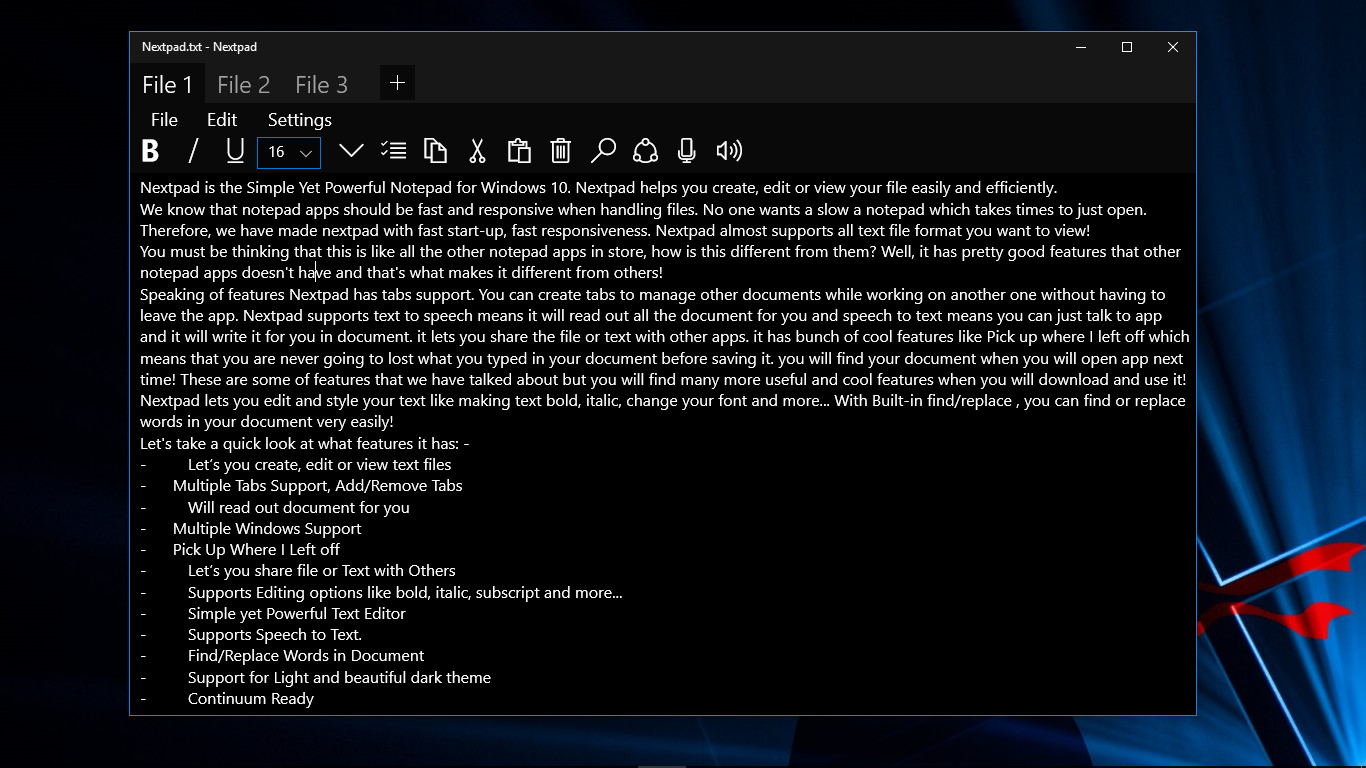Click the Paste clipboard icon
The height and width of the screenshot is (768, 1366).
(x=519, y=151)
